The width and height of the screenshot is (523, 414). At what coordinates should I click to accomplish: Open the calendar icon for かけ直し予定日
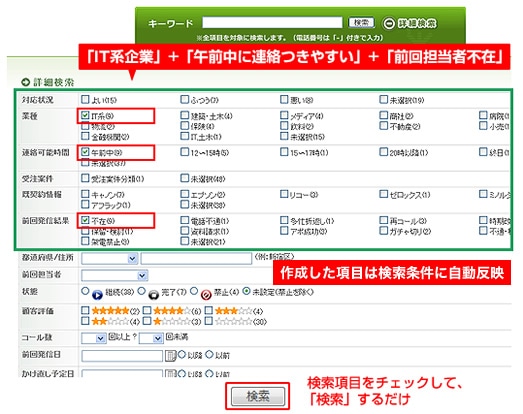(170, 373)
